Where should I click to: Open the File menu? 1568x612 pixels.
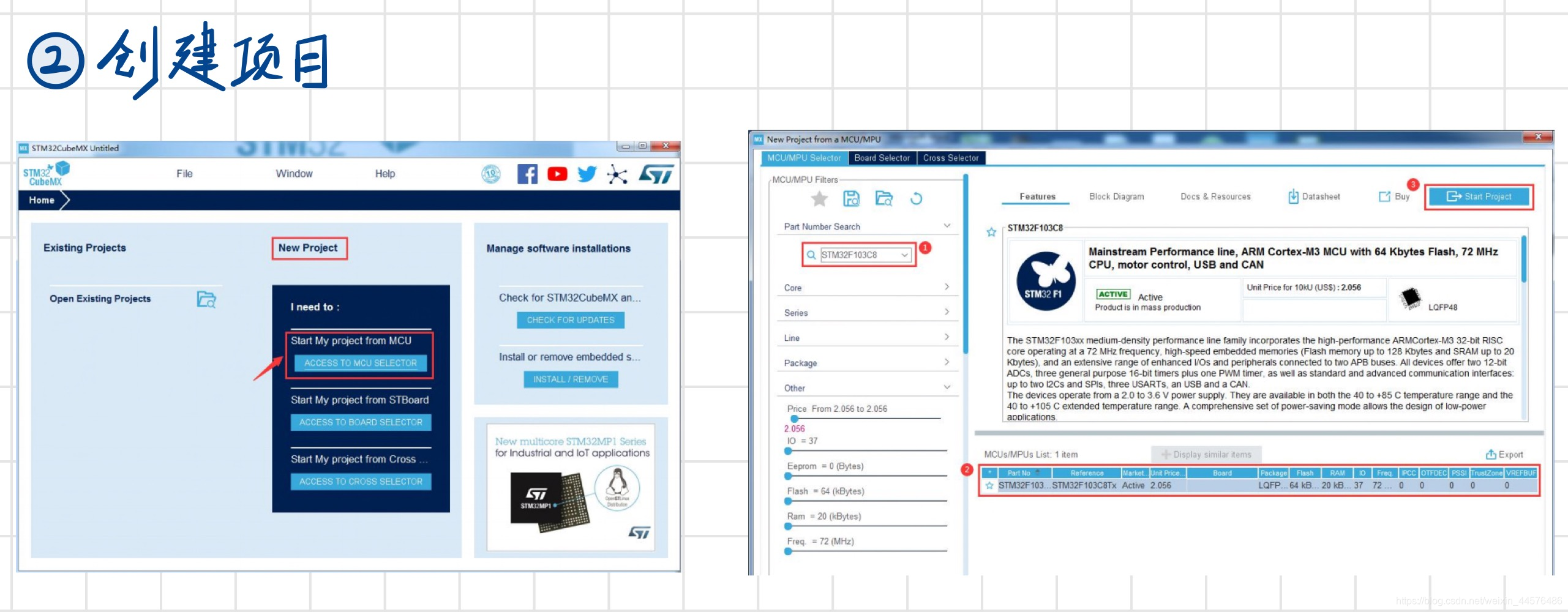(x=184, y=174)
